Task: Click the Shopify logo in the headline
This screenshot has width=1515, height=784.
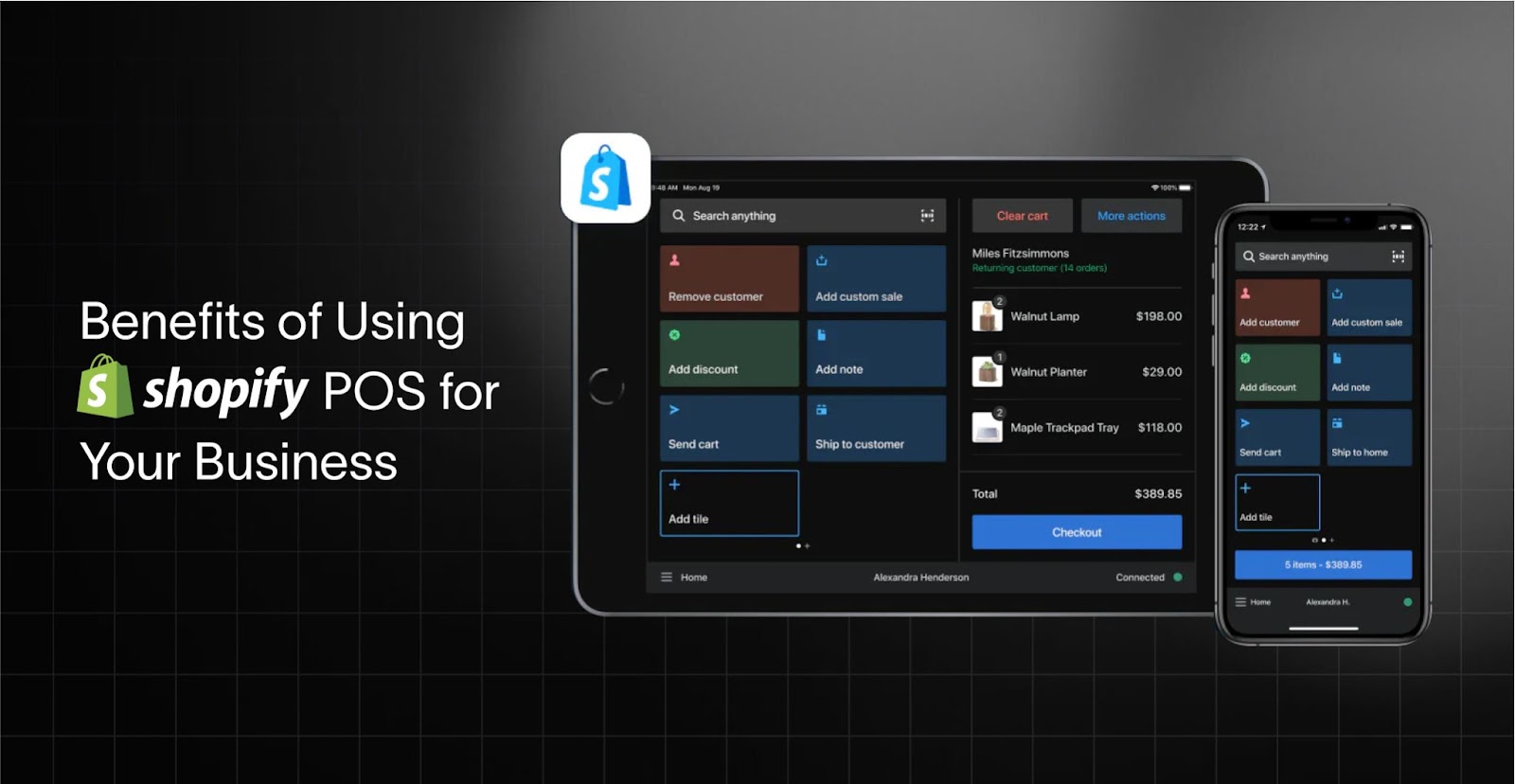Action: click(193, 388)
